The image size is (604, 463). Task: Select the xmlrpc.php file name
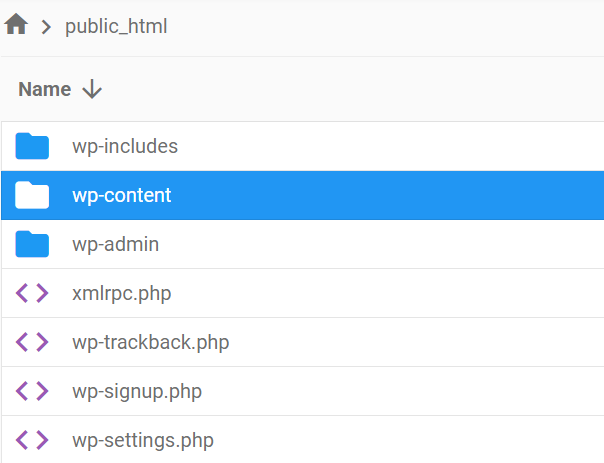pyautogui.click(x=121, y=293)
